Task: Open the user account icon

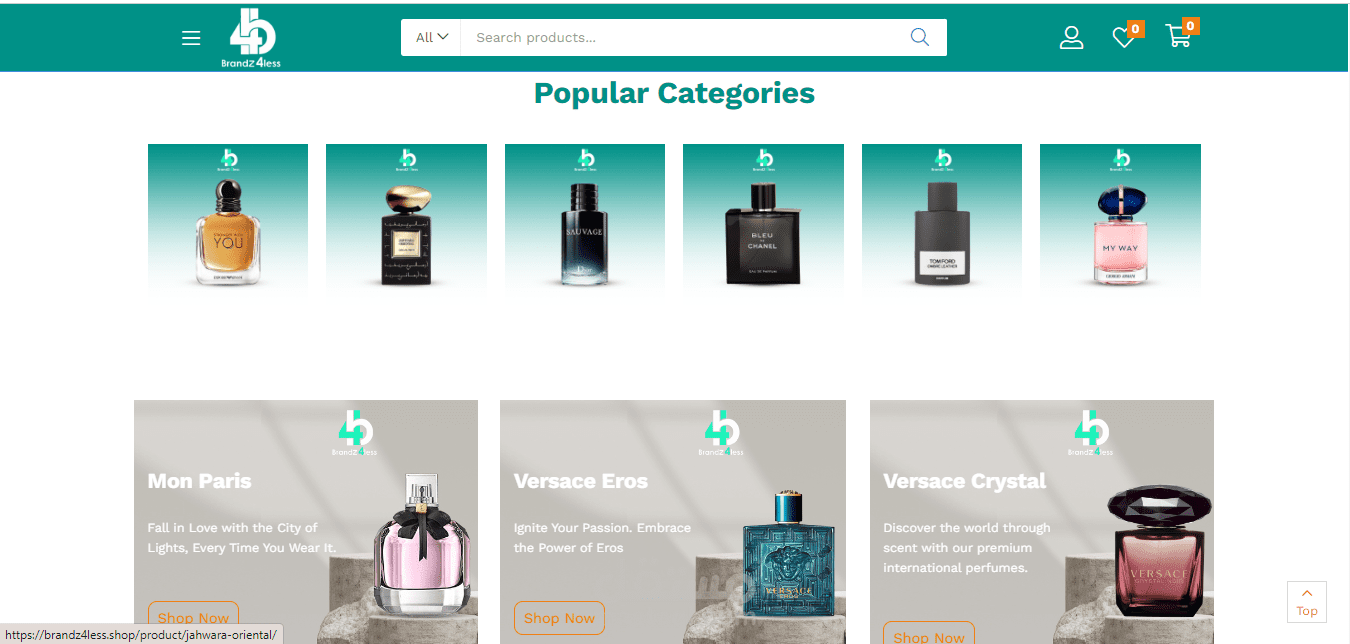Action: 1071,38
